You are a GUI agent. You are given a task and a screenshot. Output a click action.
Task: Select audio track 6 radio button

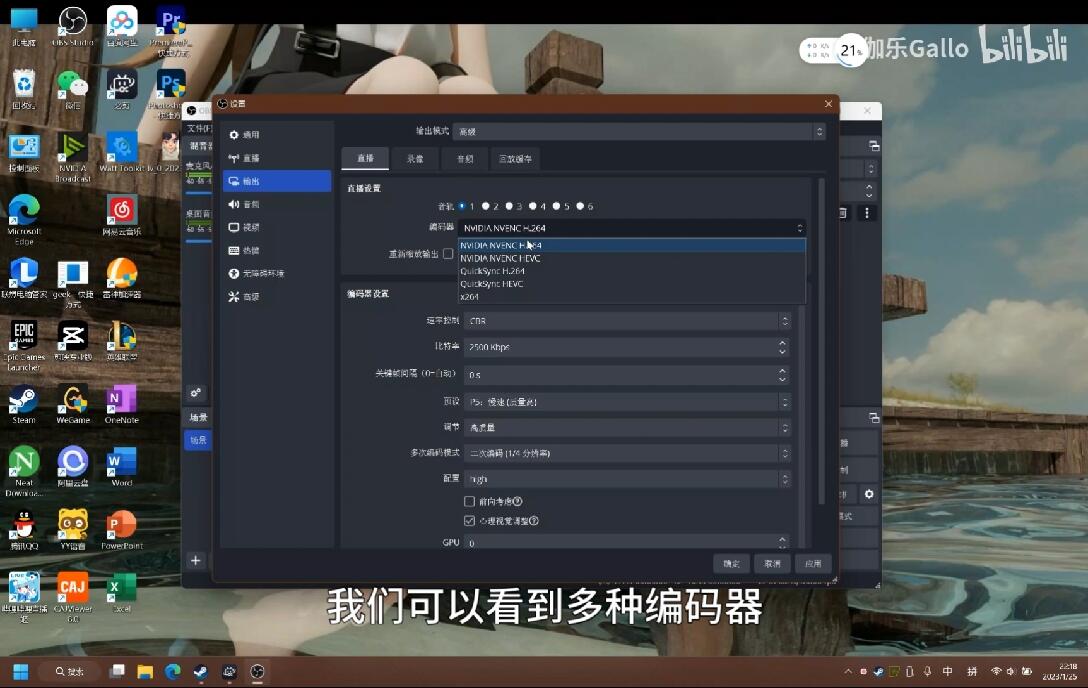click(x=580, y=206)
